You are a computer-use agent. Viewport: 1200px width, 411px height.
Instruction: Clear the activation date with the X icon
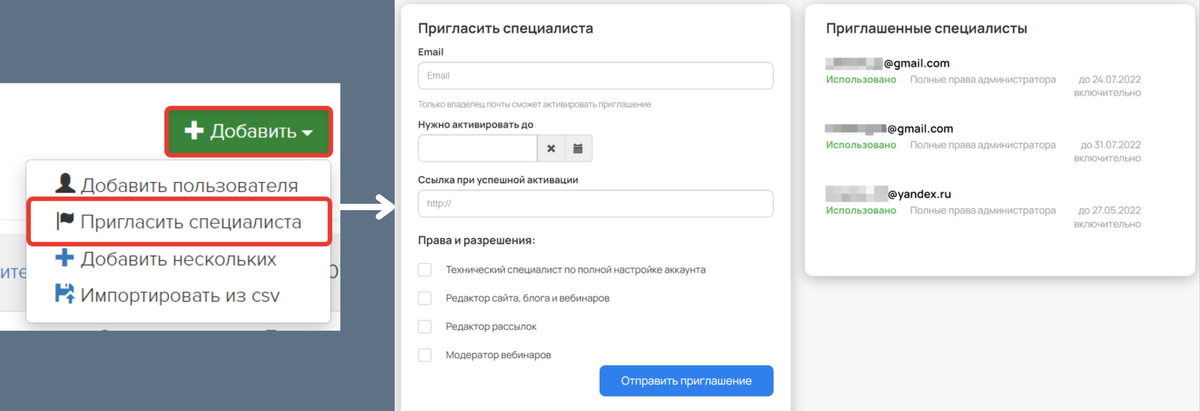(551, 148)
